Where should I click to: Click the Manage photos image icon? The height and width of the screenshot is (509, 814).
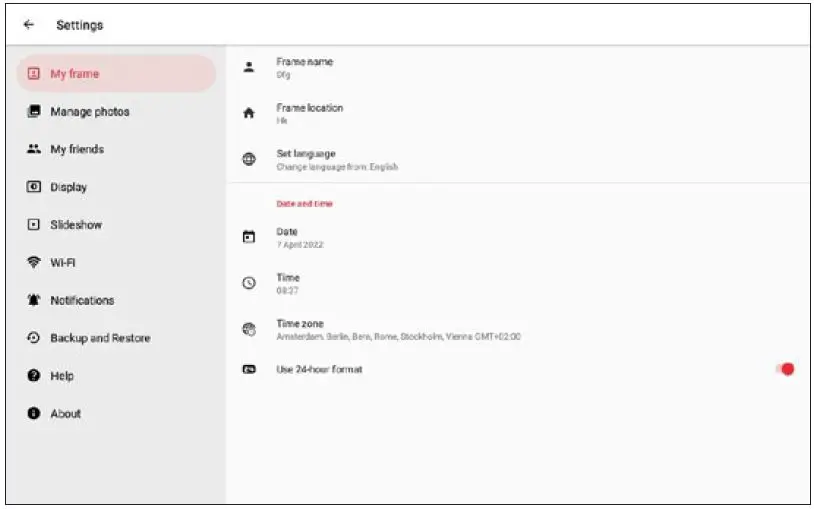[x=33, y=112]
